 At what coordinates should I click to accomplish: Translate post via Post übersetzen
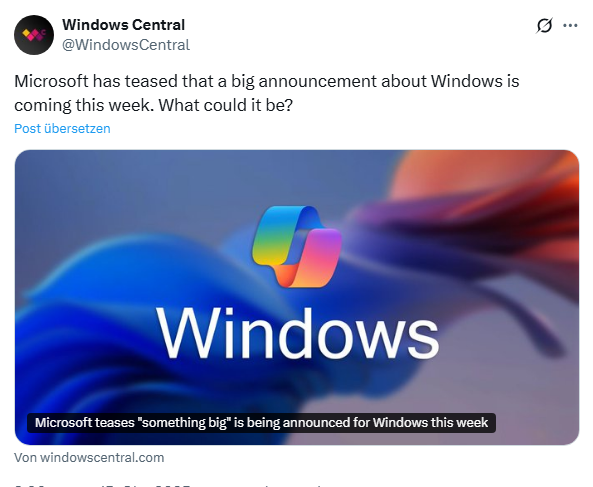tap(62, 129)
